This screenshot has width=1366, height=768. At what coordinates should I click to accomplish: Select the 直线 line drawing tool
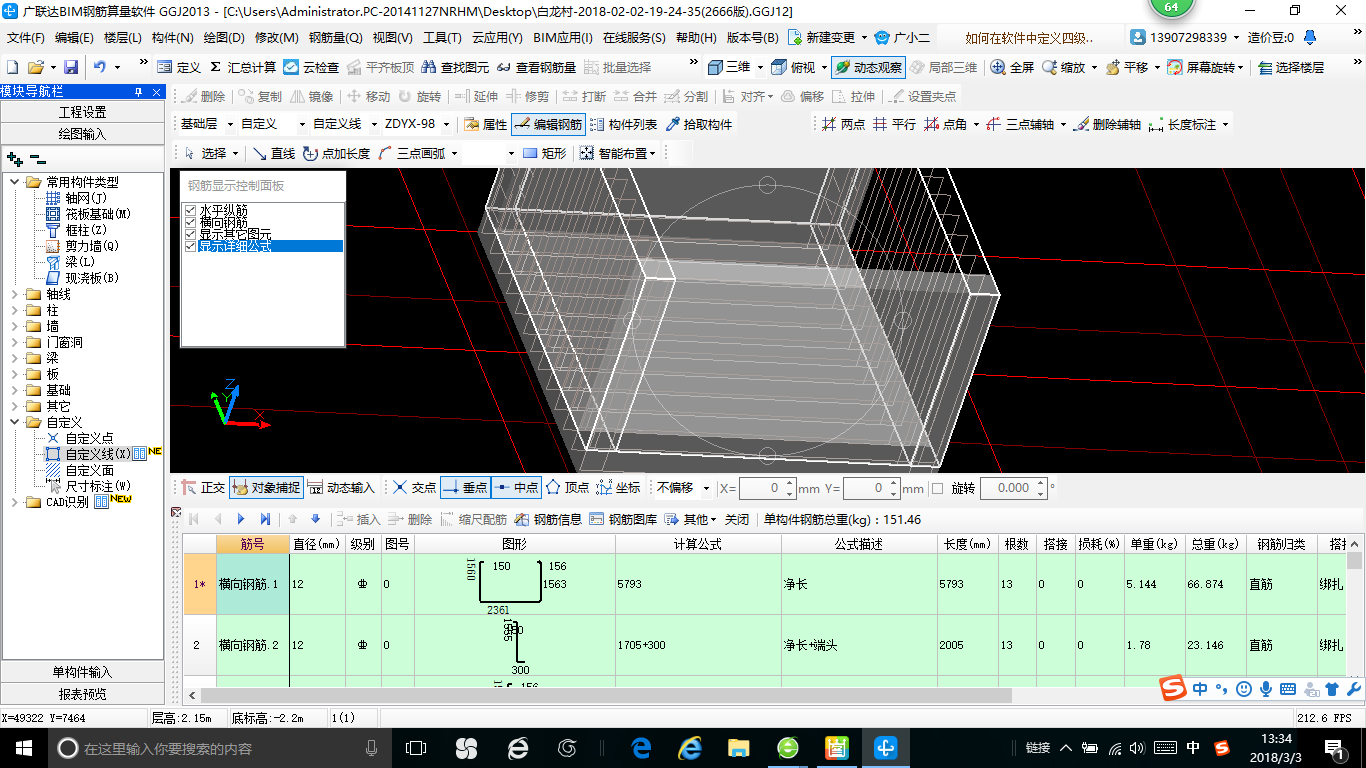[x=273, y=153]
